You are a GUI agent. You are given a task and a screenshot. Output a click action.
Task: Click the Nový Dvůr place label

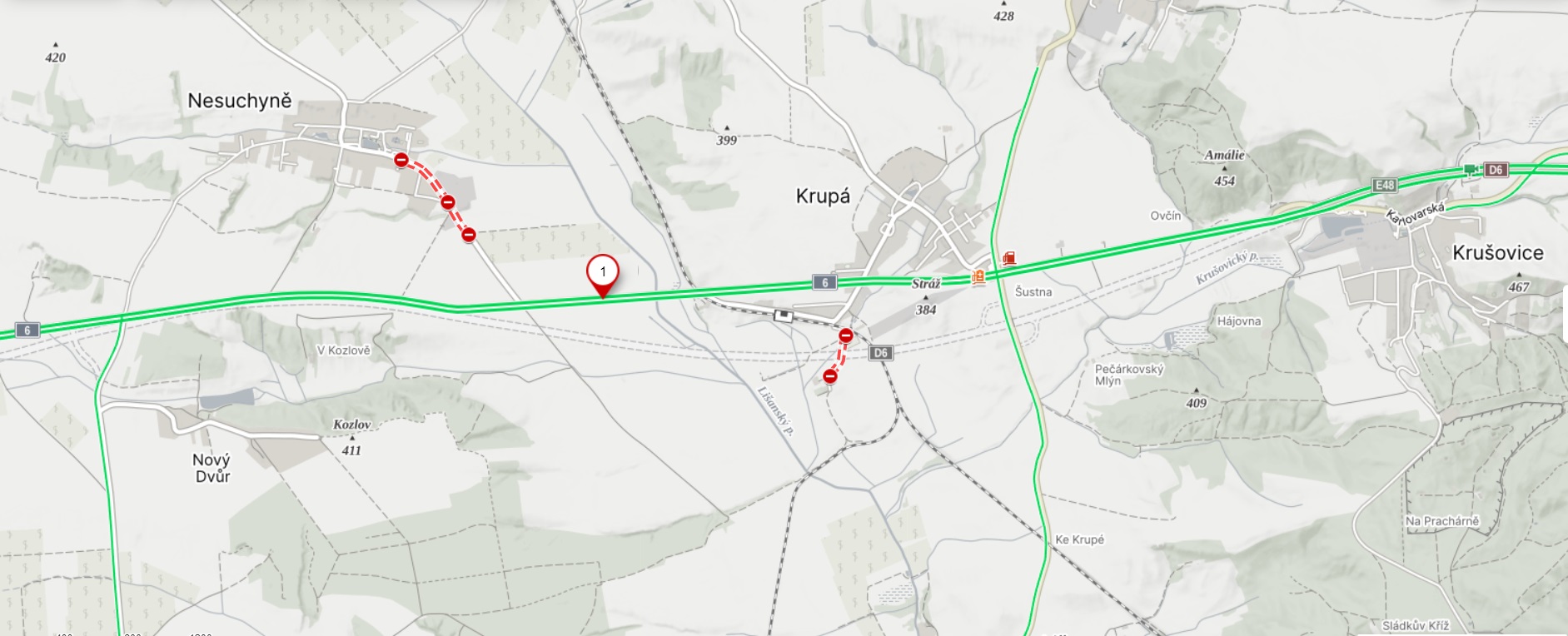point(212,468)
